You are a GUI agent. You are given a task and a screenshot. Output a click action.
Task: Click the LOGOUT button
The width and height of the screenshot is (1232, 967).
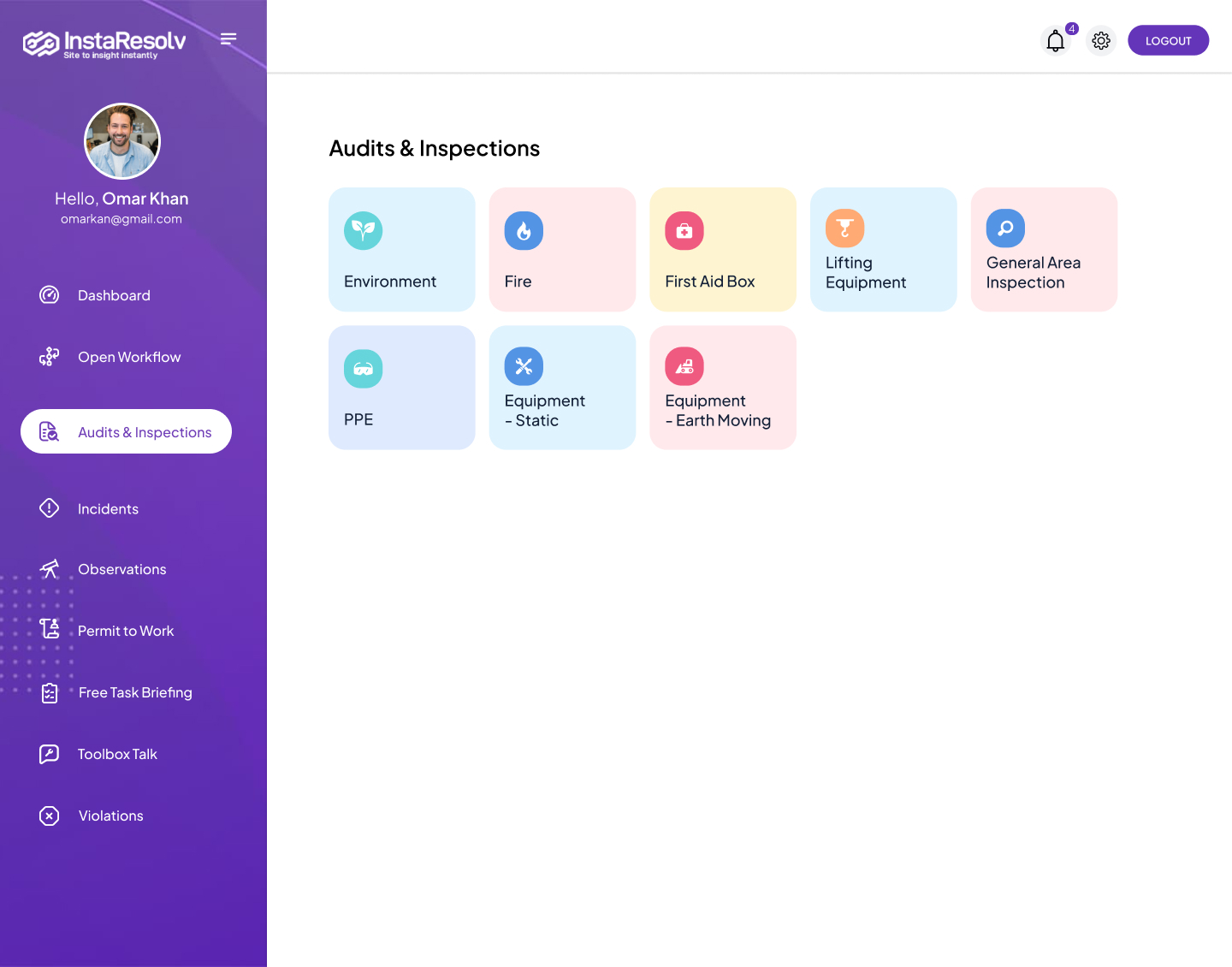point(1168,41)
